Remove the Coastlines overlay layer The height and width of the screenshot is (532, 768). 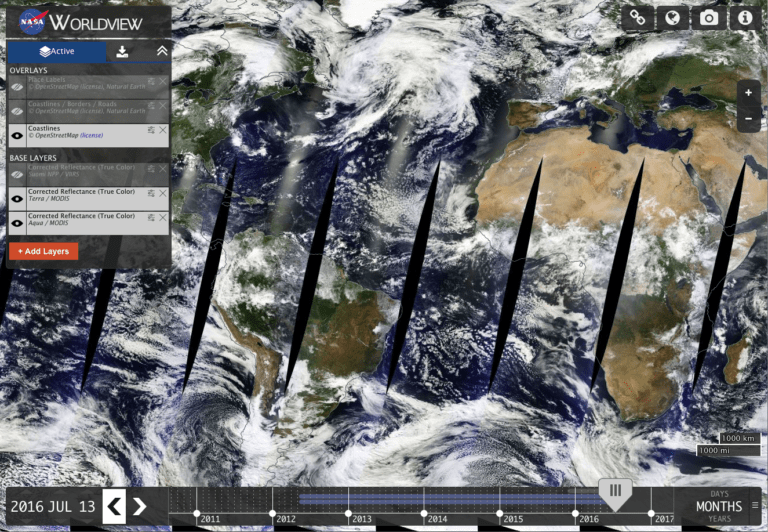tap(163, 130)
